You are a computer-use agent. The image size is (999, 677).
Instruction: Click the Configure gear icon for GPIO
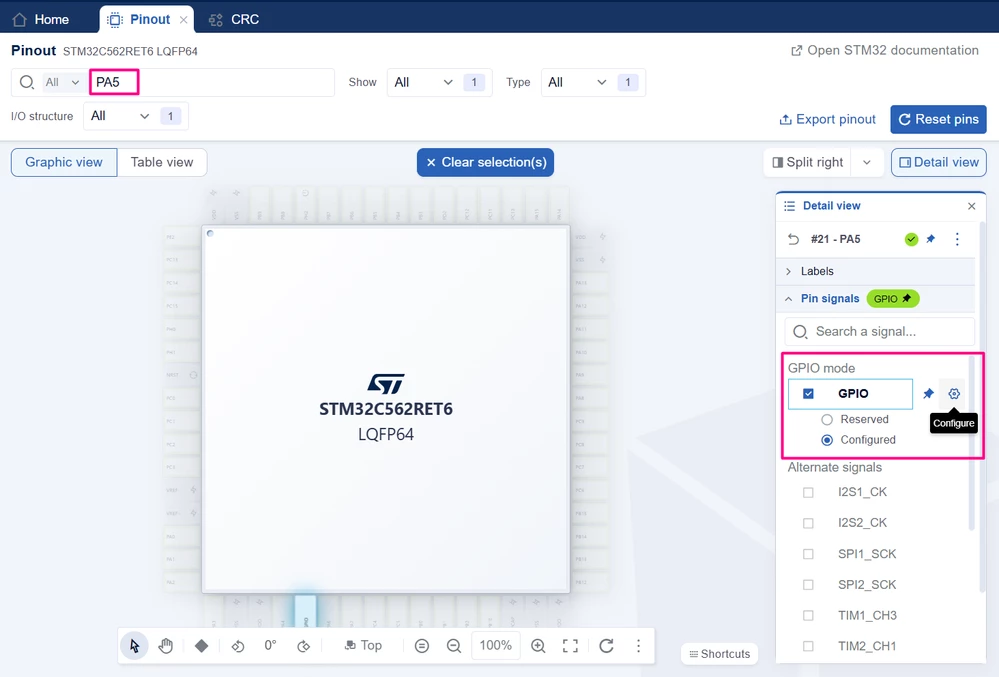[x=954, y=394]
